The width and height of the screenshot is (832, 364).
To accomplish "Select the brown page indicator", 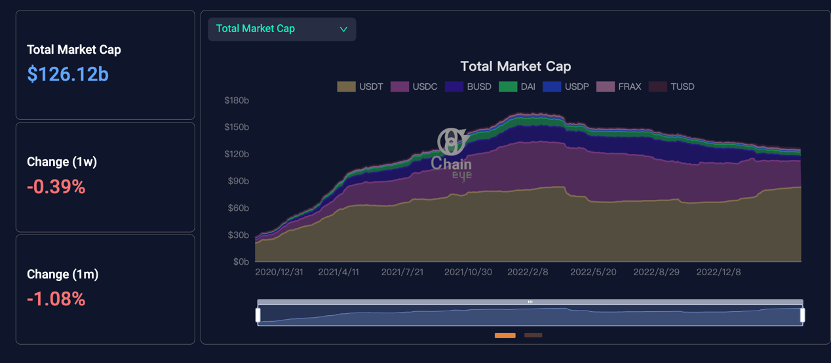I will [533, 335].
